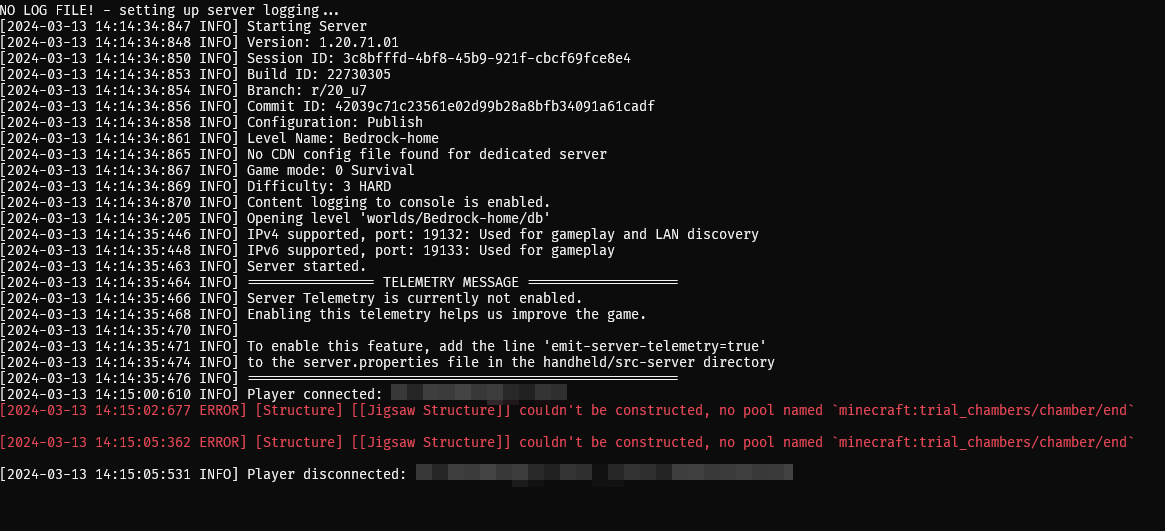The width and height of the screenshot is (1165, 531).
Task: Click the 'No CDN config file found' line
Action: [x=427, y=154]
